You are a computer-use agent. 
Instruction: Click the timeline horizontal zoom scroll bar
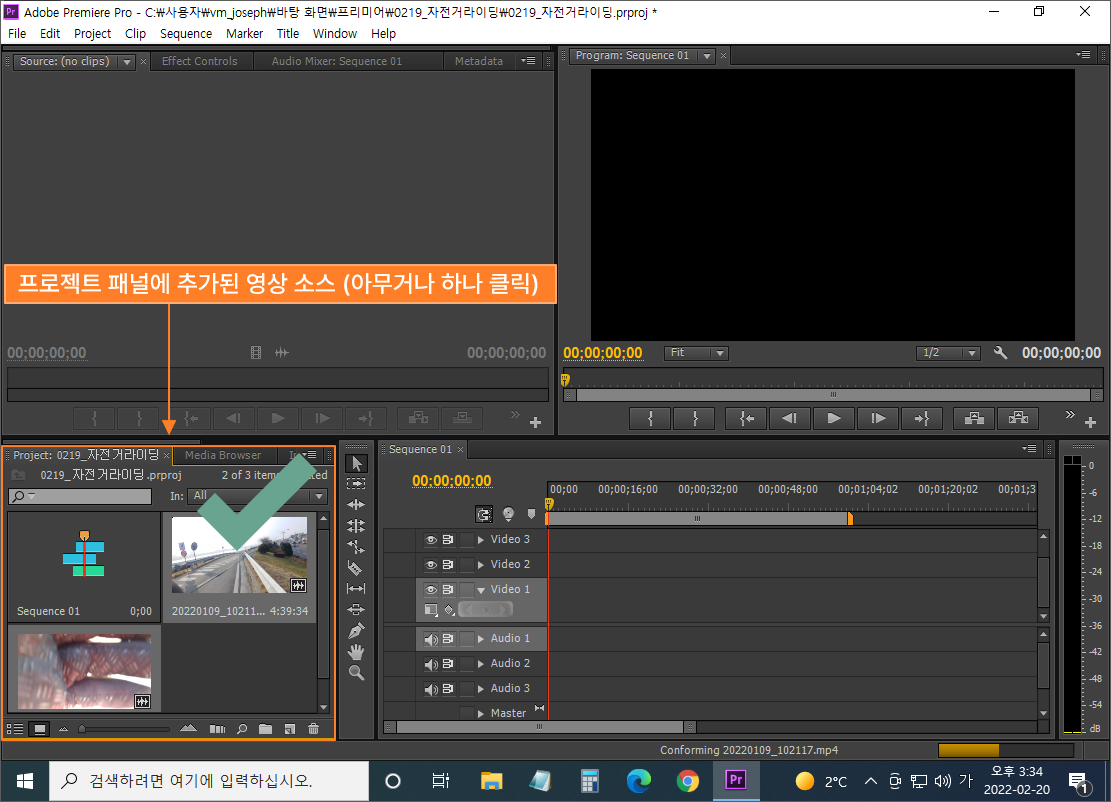[x=540, y=727]
